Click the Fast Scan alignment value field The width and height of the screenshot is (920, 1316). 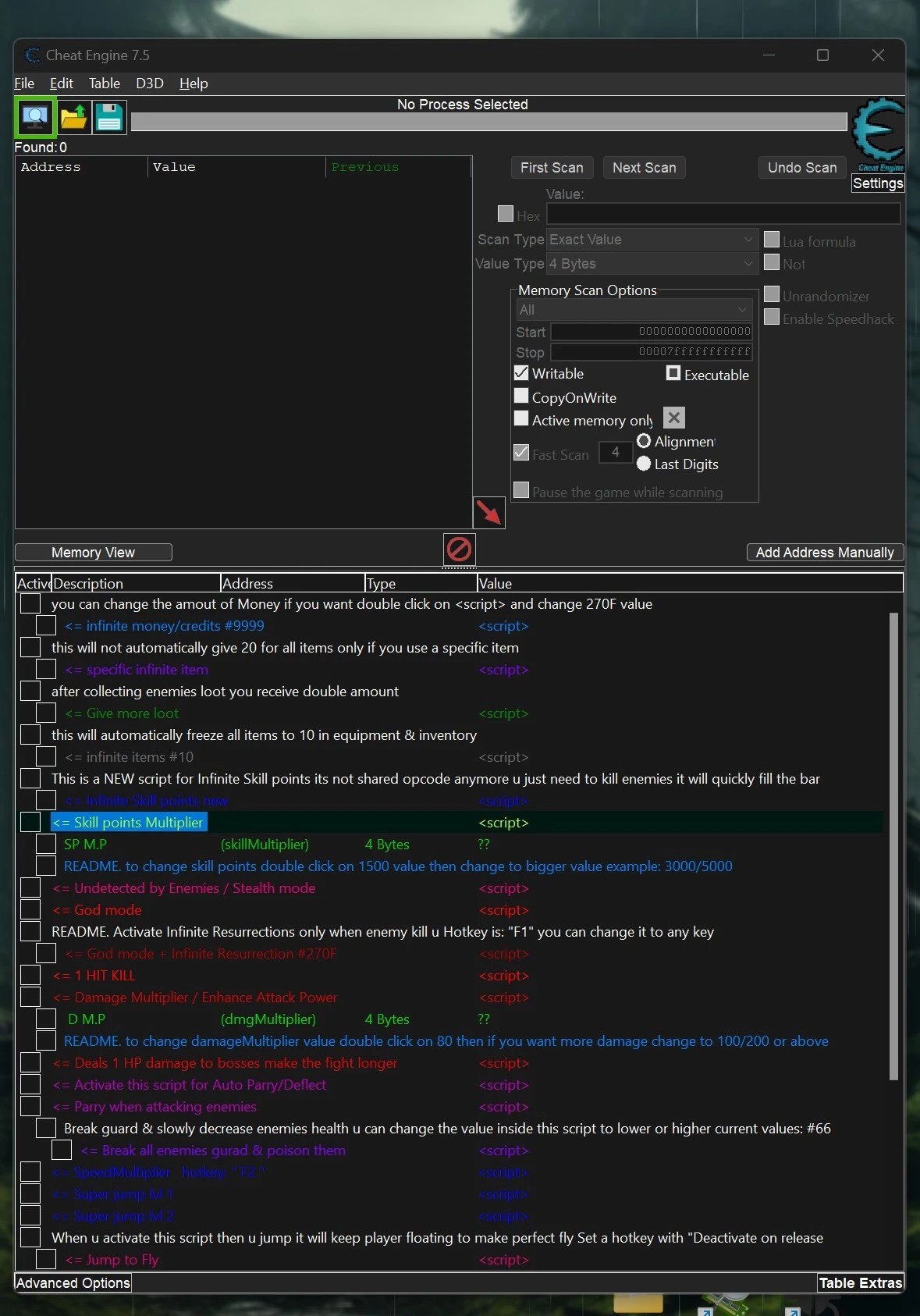tap(616, 452)
